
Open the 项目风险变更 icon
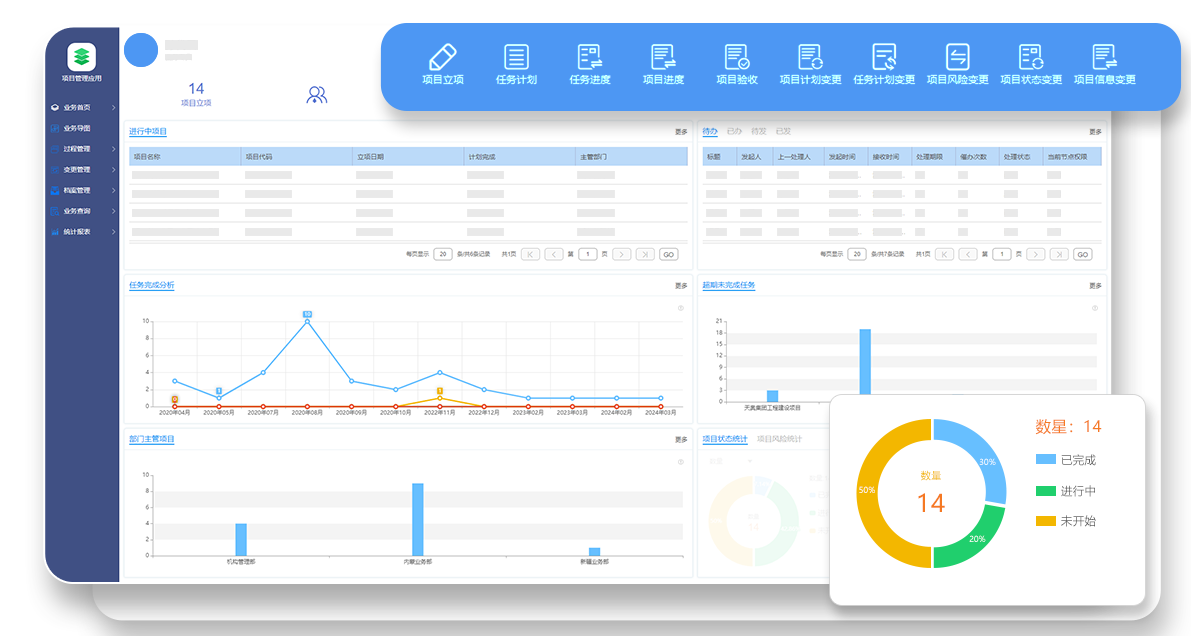[957, 57]
